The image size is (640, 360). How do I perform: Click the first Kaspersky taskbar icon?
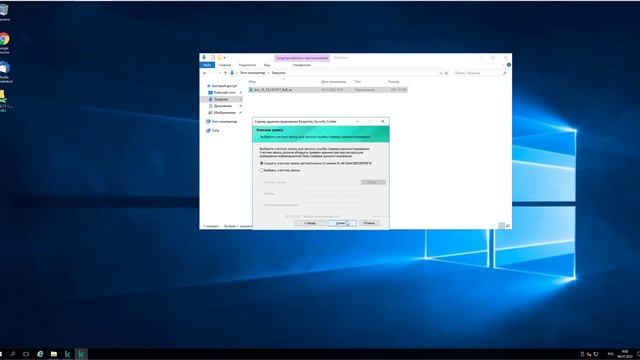(67, 354)
